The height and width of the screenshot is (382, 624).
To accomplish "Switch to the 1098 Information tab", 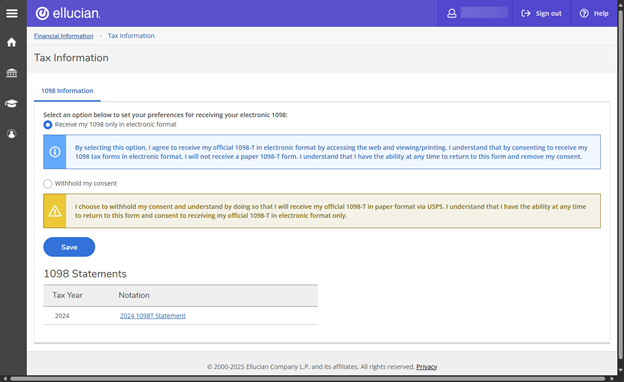I will click(67, 91).
